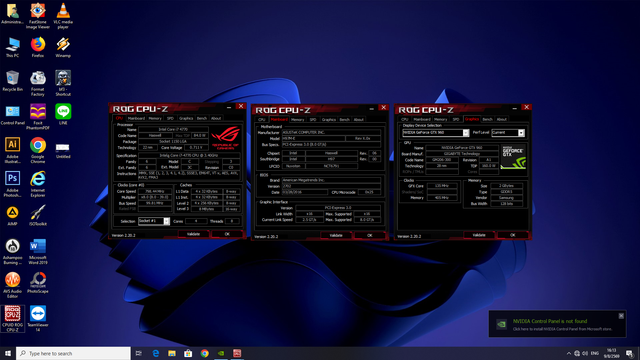Open the Adobe Illustrator desktop icon
Viewport: 640px width, 360px height.
(12, 150)
